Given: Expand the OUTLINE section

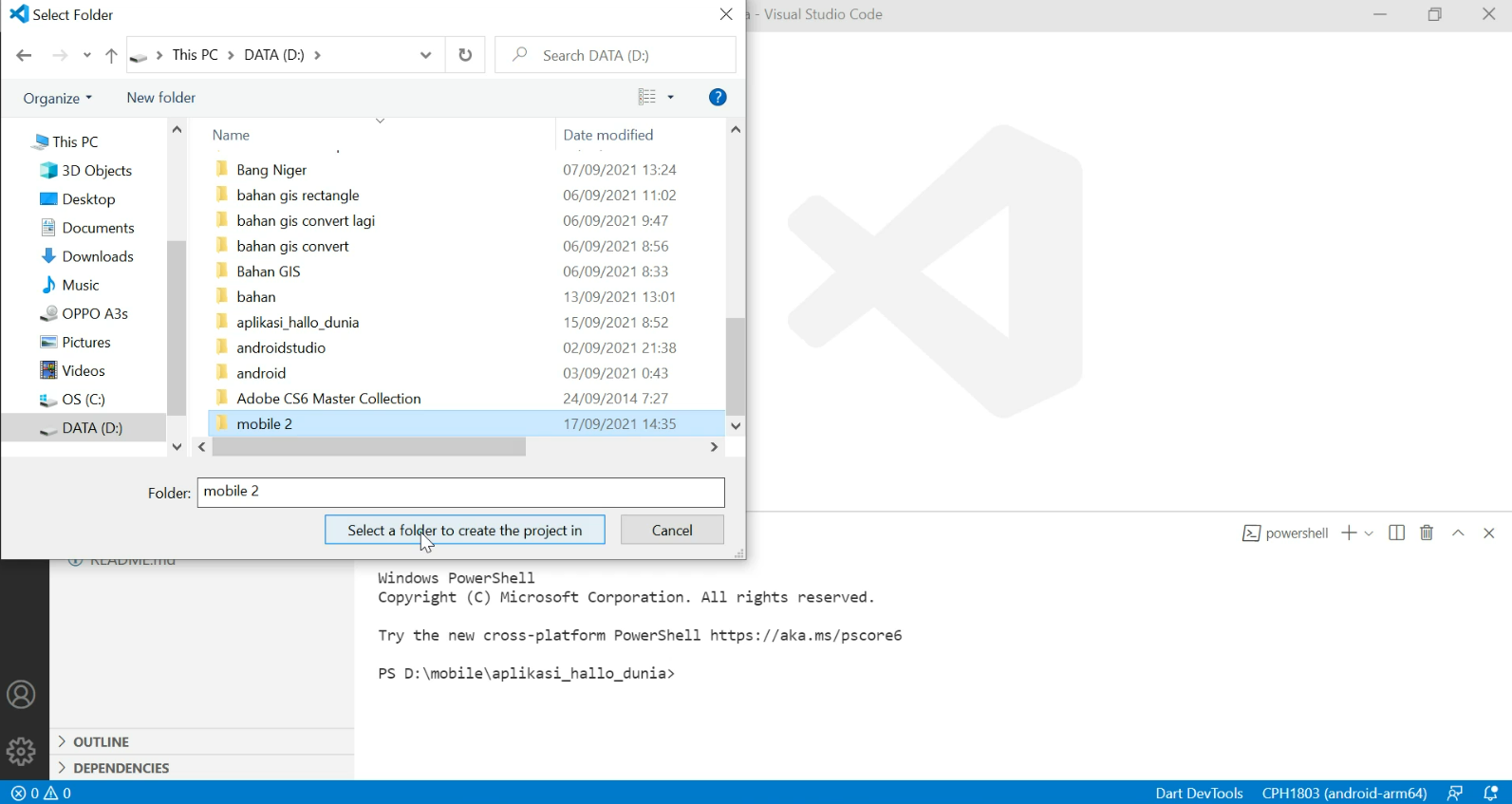Looking at the screenshot, I should [202, 741].
